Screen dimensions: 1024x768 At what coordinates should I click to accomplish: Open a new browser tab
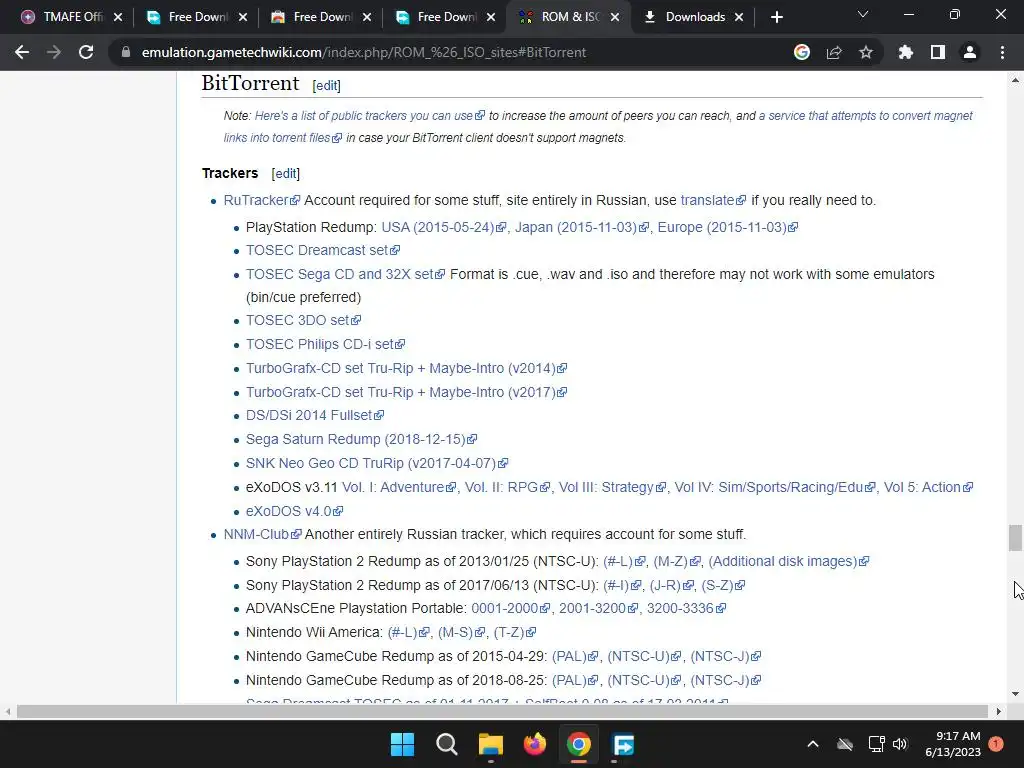point(776,17)
